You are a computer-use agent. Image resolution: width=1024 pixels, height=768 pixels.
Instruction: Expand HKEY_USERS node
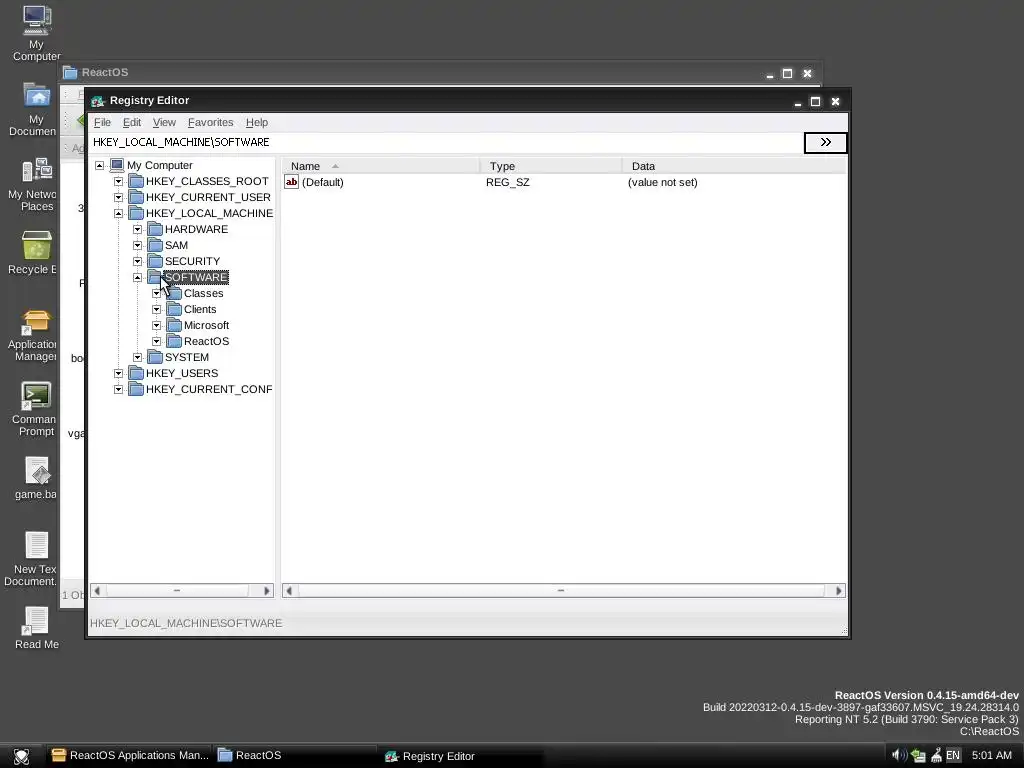(x=118, y=373)
